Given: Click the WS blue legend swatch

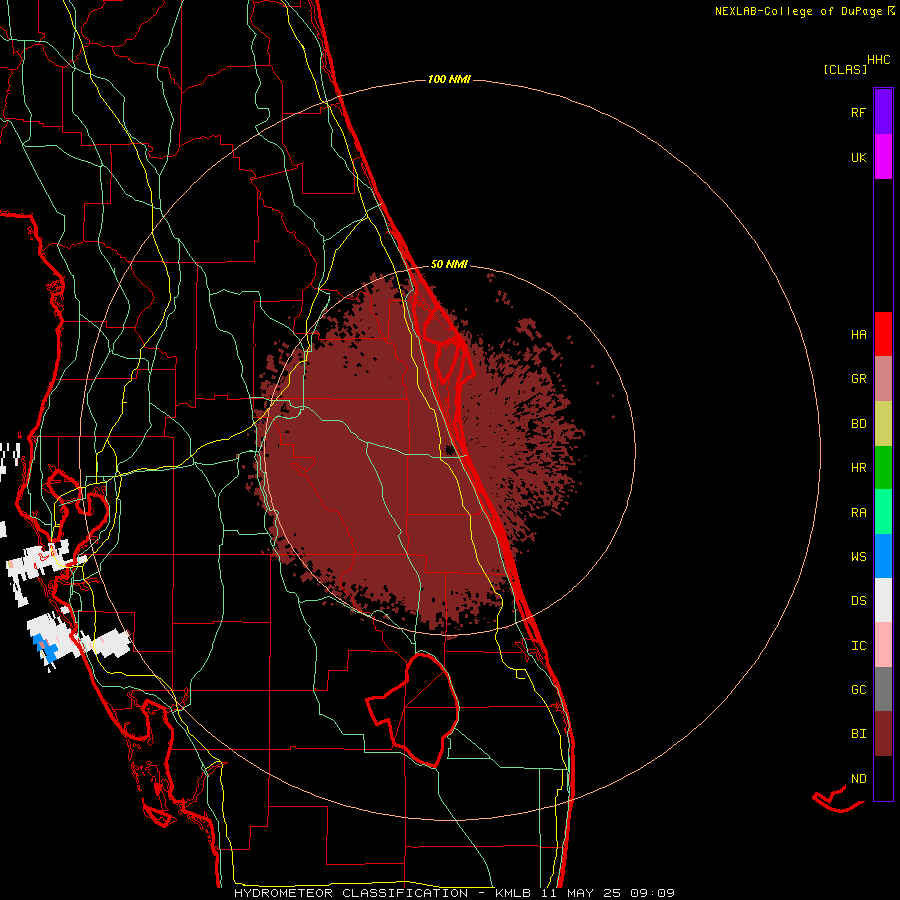Looking at the screenshot, I should [x=883, y=556].
